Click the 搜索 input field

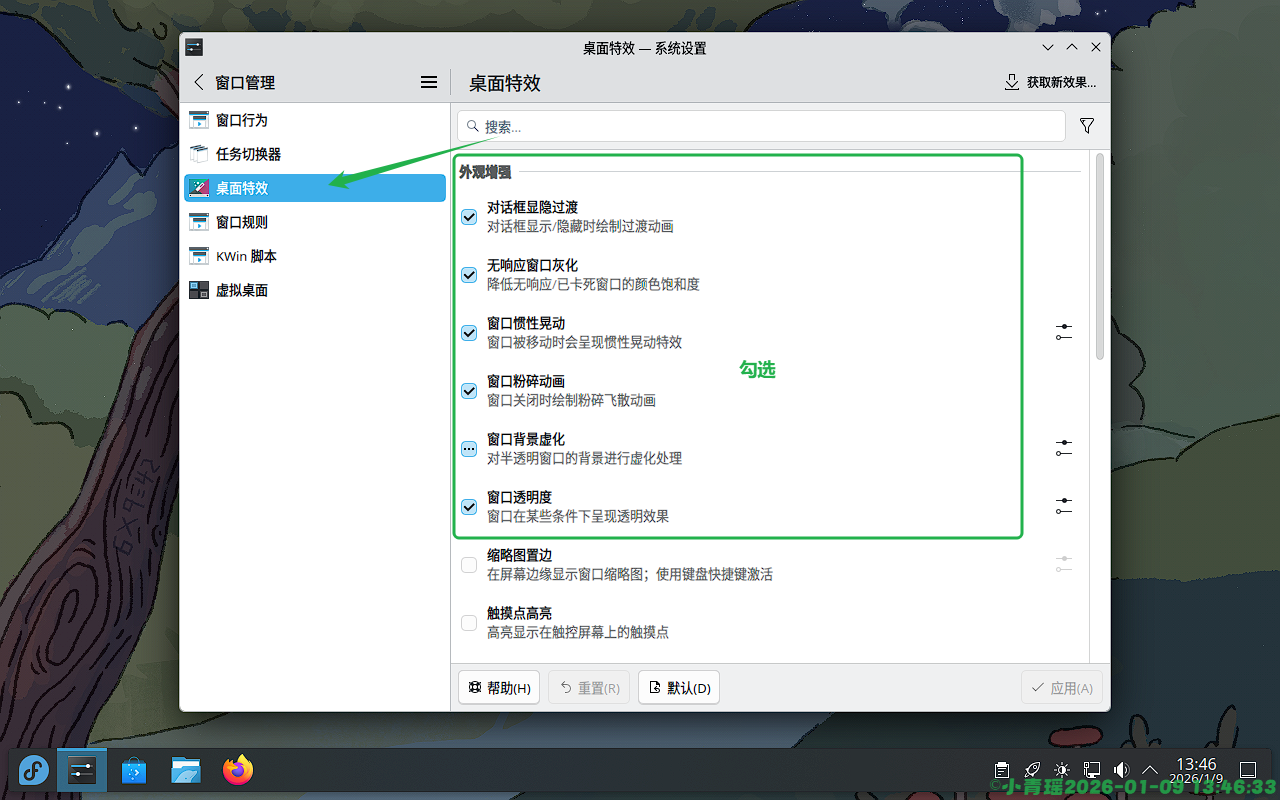760,126
